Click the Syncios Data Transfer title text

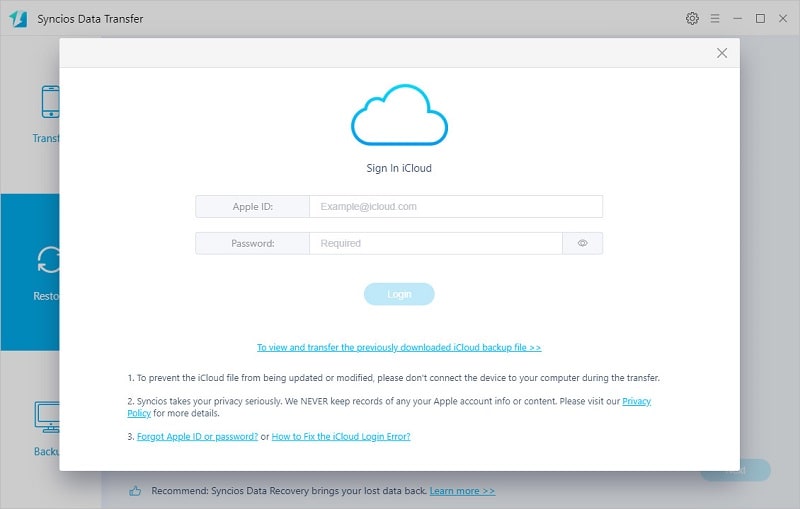pyautogui.click(x=90, y=19)
